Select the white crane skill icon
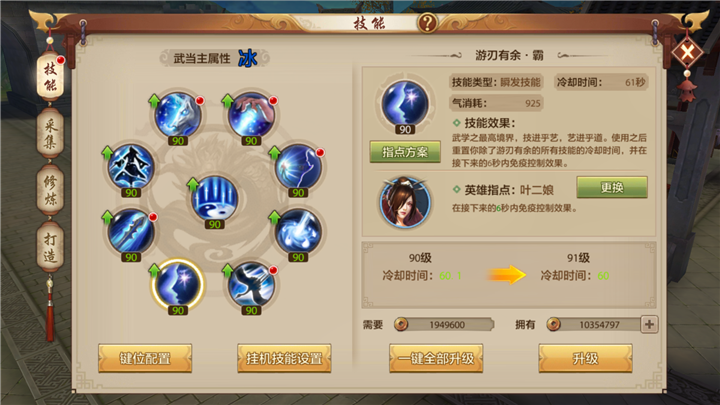Image resolution: width=720 pixels, height=405 pixels. coord(251,284)
